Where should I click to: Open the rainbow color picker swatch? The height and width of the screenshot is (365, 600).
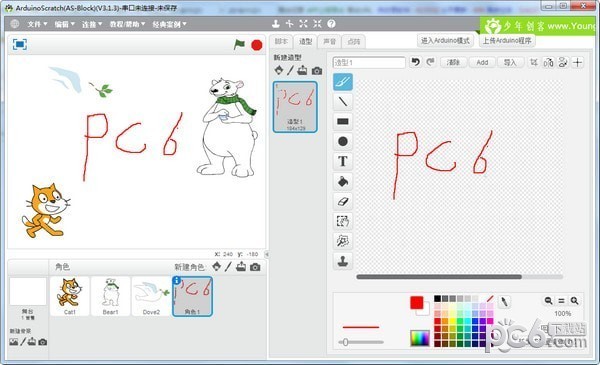[420, 338]
